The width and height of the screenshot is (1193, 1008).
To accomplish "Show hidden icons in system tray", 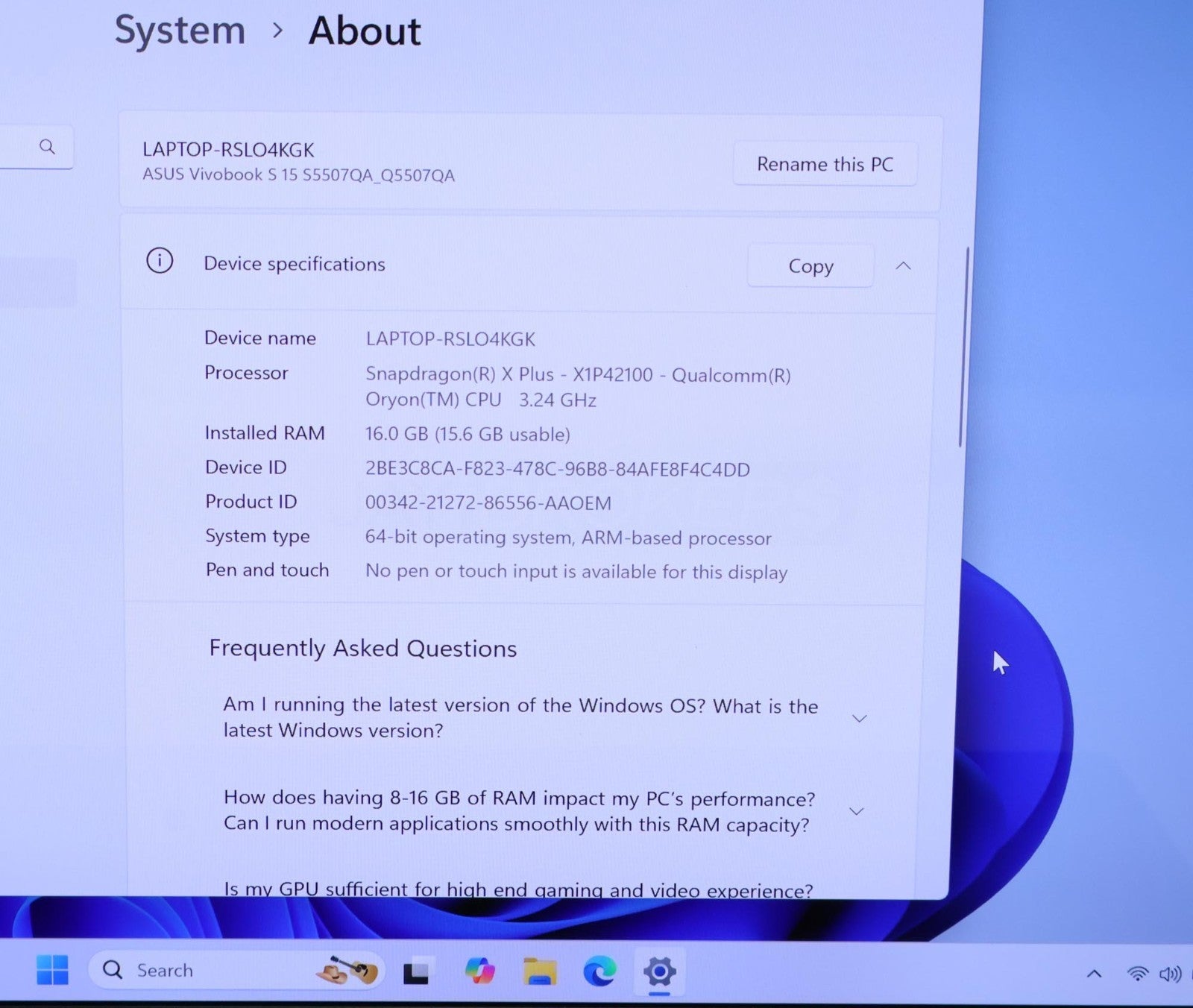I will (1094, 974).
